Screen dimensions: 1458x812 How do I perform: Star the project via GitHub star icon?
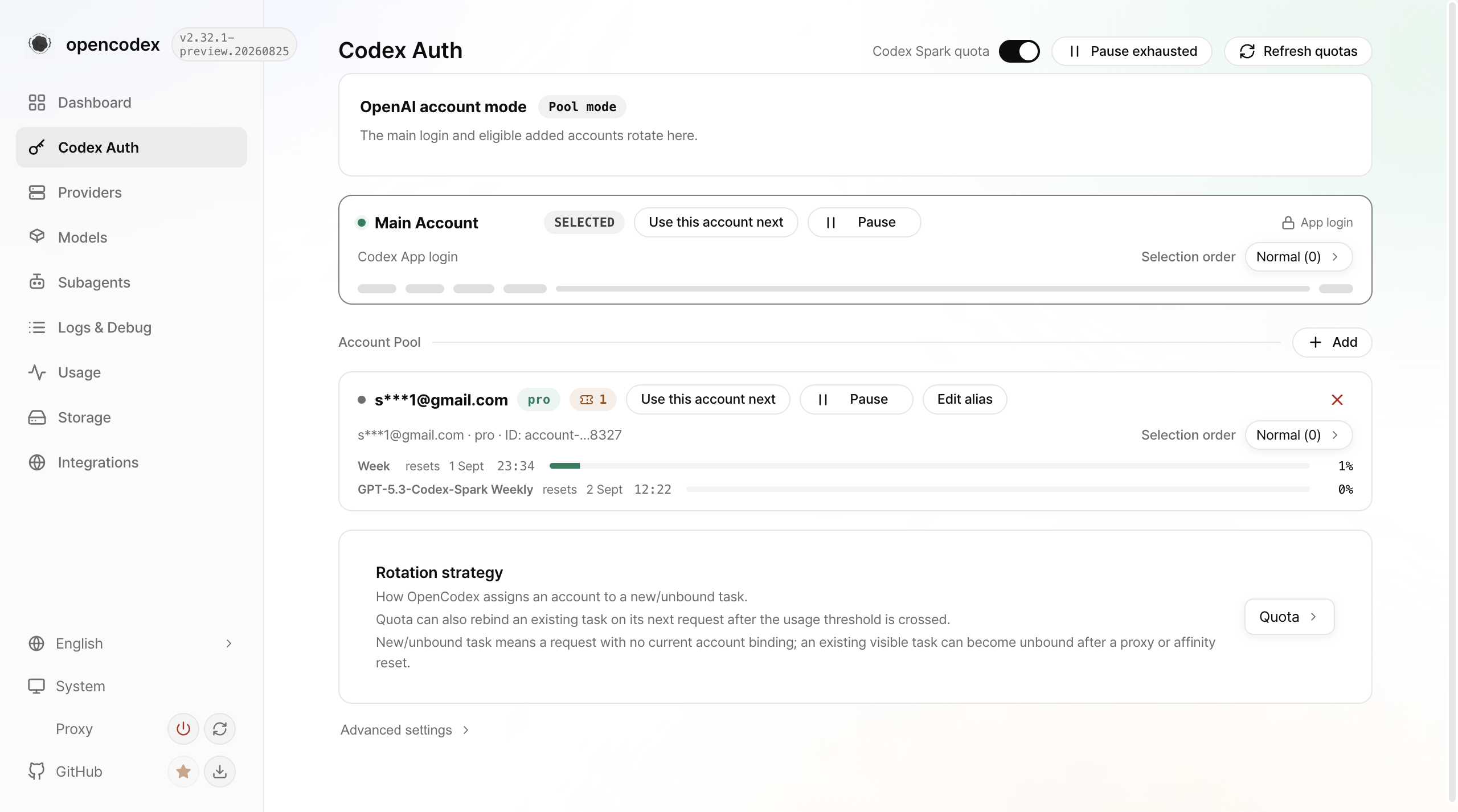click(x=183, y=771)
